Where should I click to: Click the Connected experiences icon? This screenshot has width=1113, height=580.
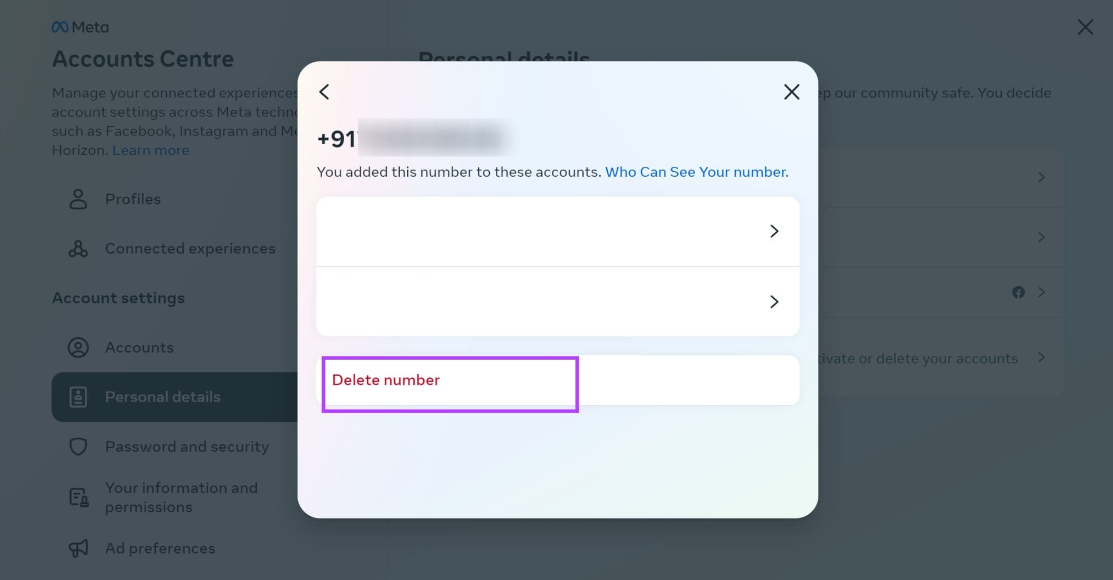click(x=78, y=248)
